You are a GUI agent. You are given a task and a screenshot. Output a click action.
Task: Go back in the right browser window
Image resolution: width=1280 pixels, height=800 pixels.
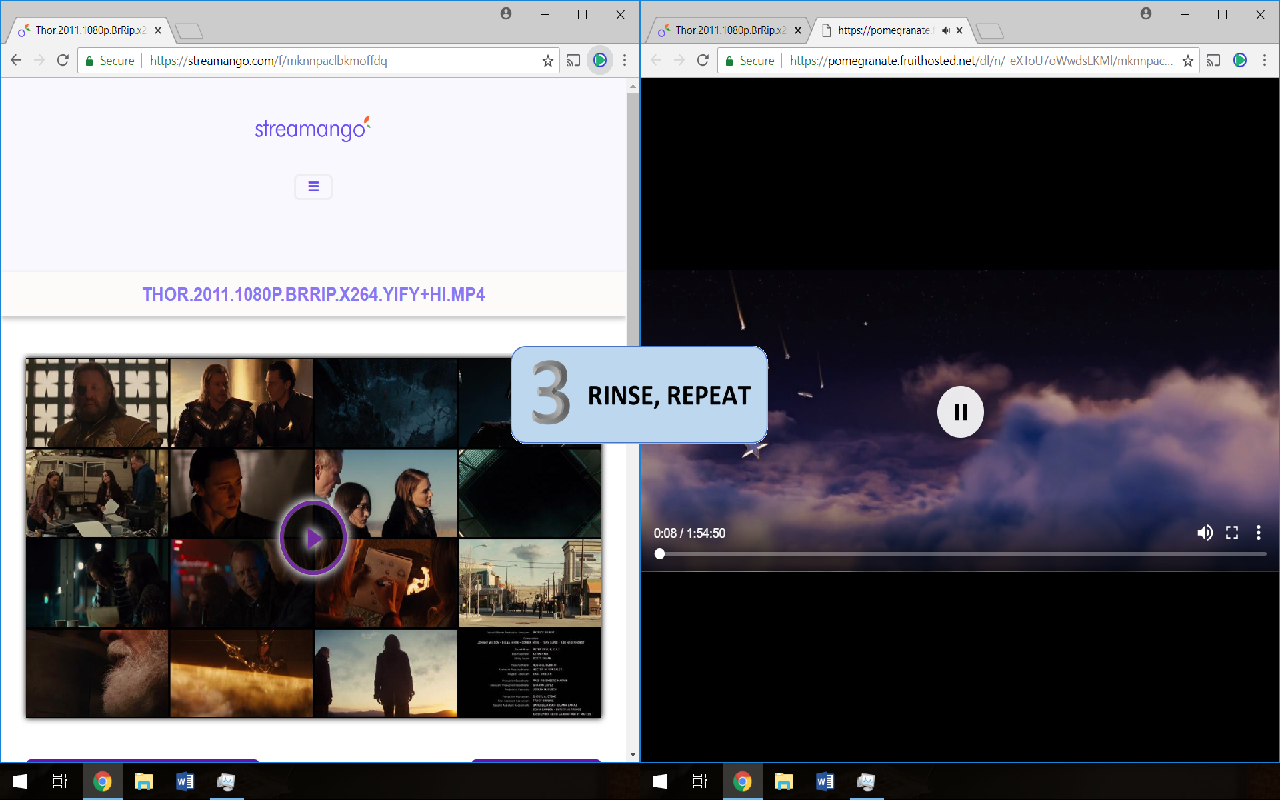[657, 61]
